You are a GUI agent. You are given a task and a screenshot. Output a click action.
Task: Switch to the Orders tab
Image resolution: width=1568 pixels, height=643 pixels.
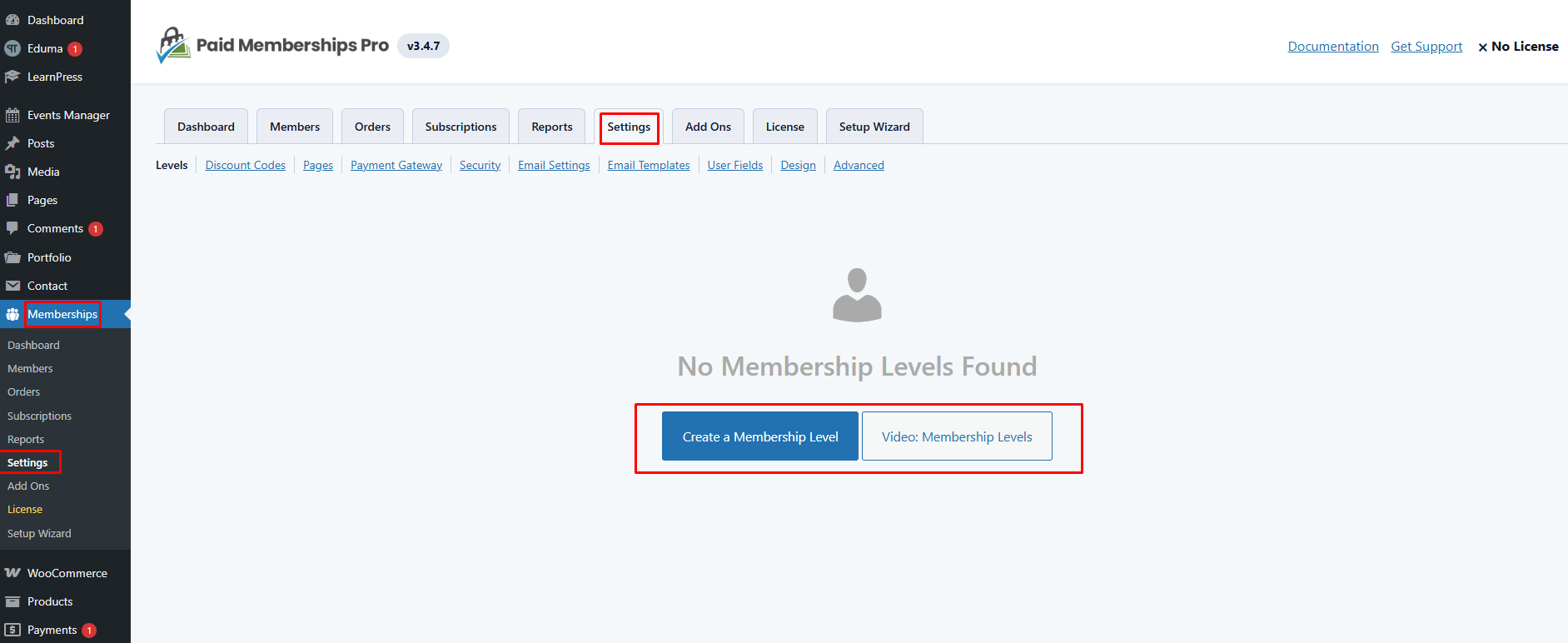(x=372, y=127)
